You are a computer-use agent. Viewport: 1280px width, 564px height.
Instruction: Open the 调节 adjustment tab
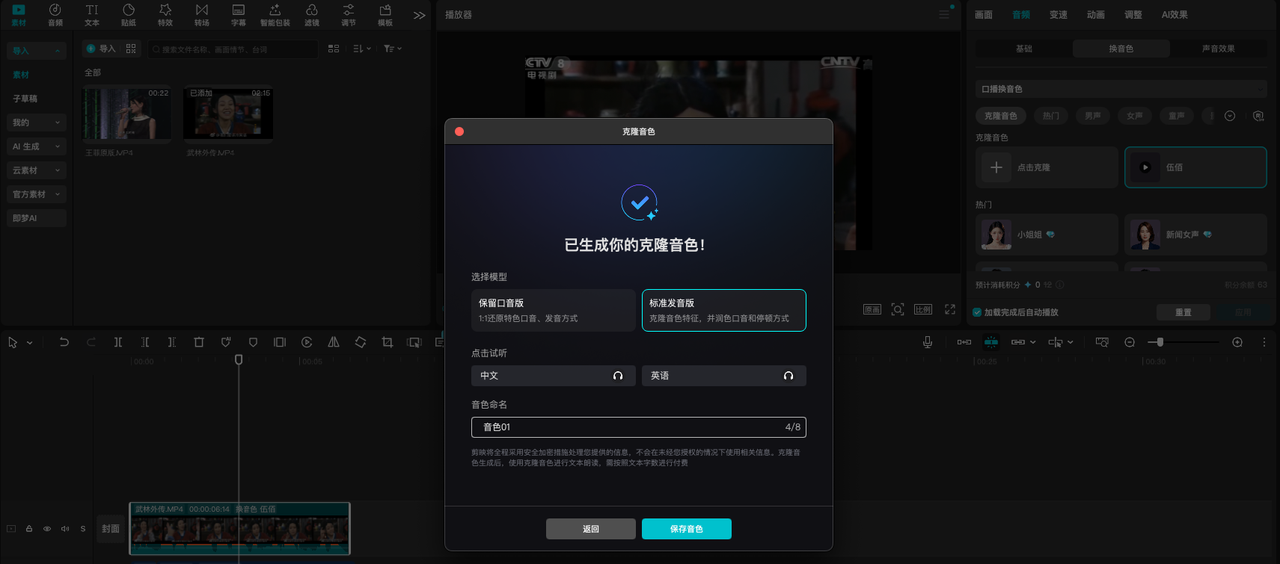[x=348, y=14]
